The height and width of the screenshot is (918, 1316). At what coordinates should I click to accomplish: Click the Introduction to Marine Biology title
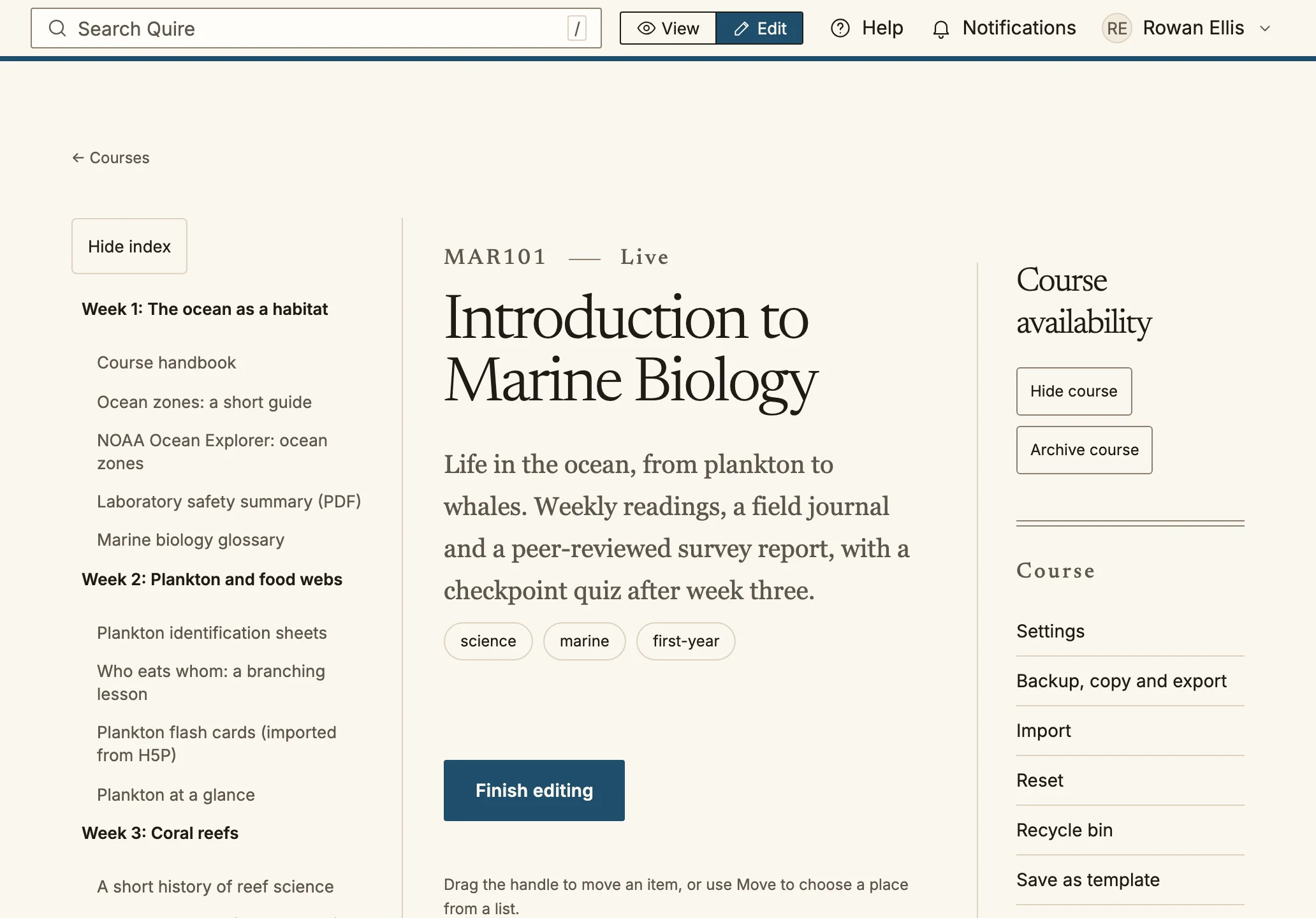pyautogui.click(x=631, y=349)
